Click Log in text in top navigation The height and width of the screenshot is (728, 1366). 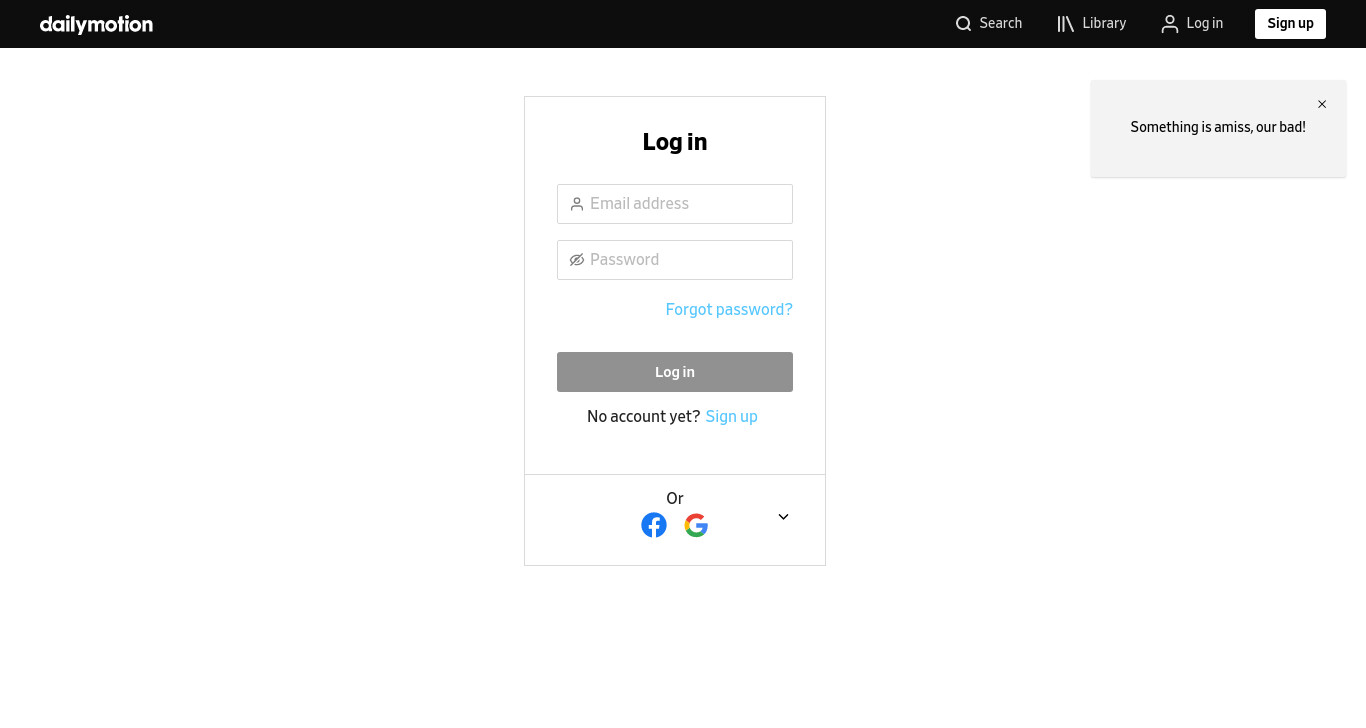click(x=1205, y=24)
